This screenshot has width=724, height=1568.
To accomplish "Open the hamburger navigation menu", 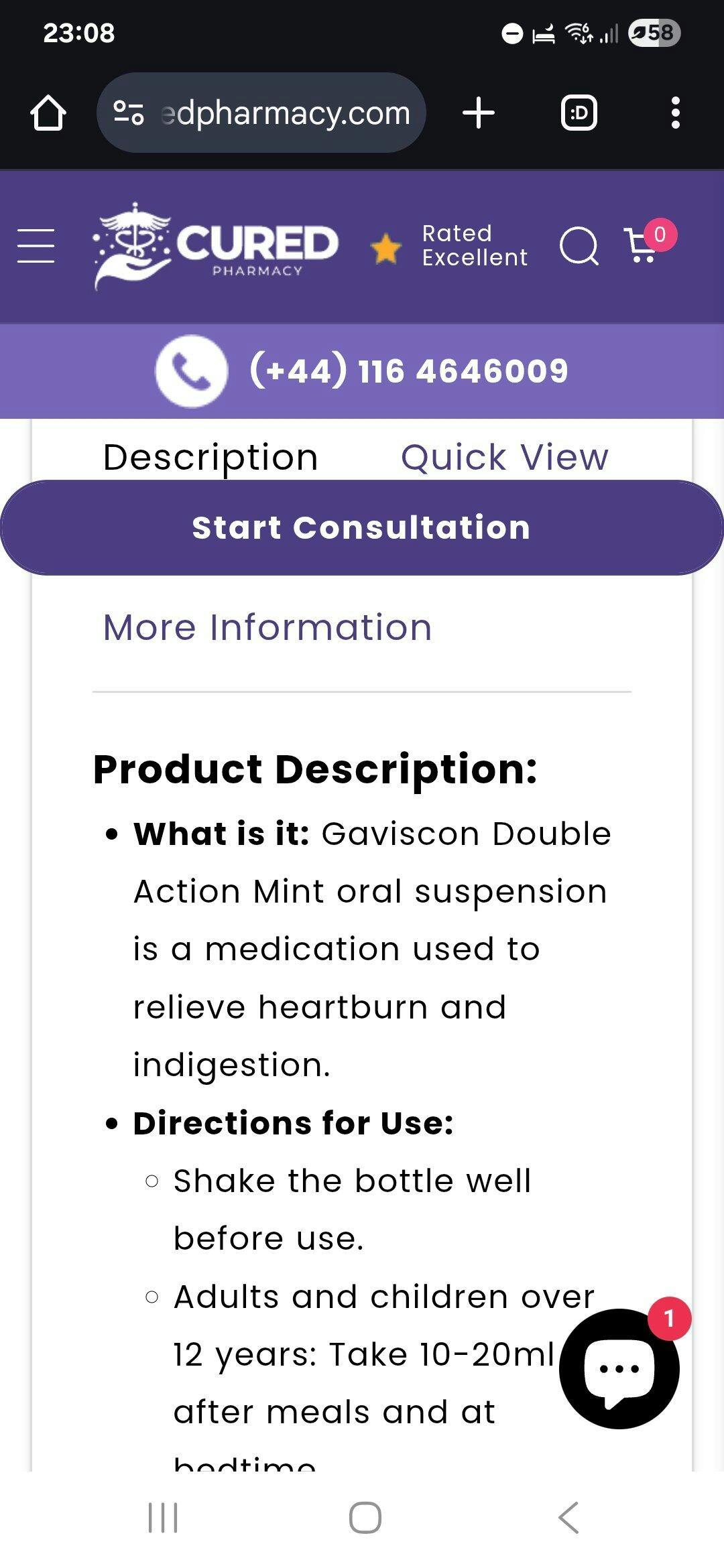I will [36, 245].
